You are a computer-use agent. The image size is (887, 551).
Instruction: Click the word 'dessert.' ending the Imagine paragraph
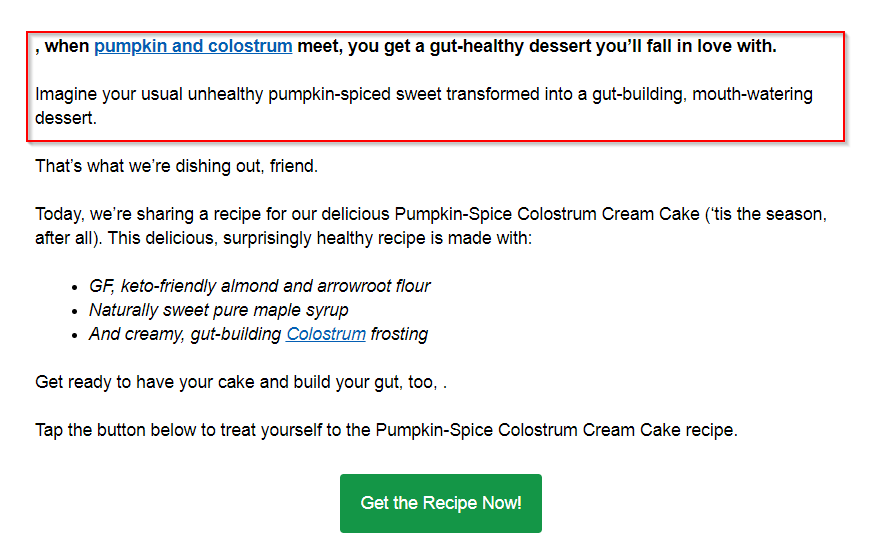click(x=66, y=118)
